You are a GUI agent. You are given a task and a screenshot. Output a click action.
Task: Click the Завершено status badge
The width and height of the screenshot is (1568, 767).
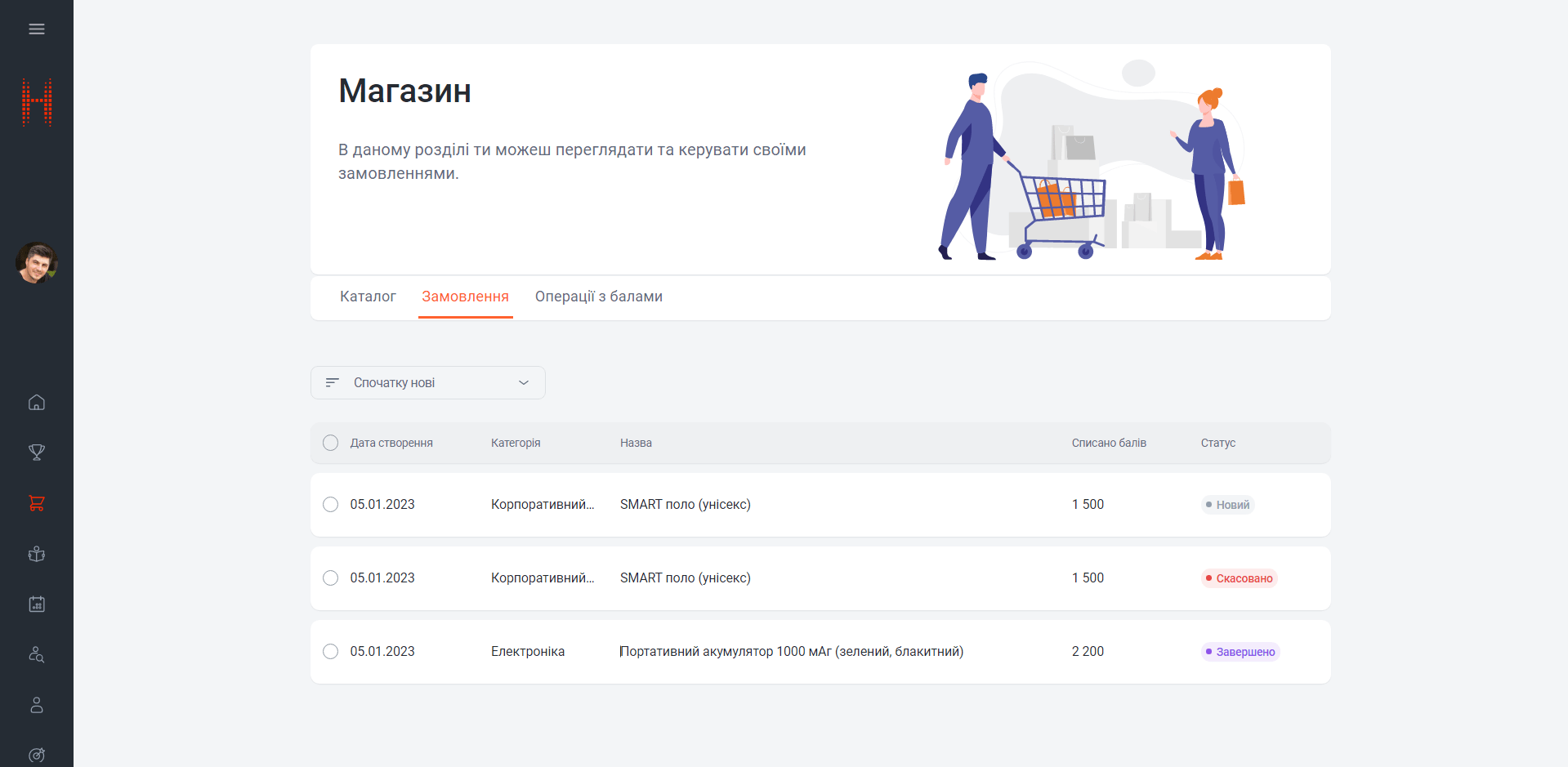coord(1240,652)
